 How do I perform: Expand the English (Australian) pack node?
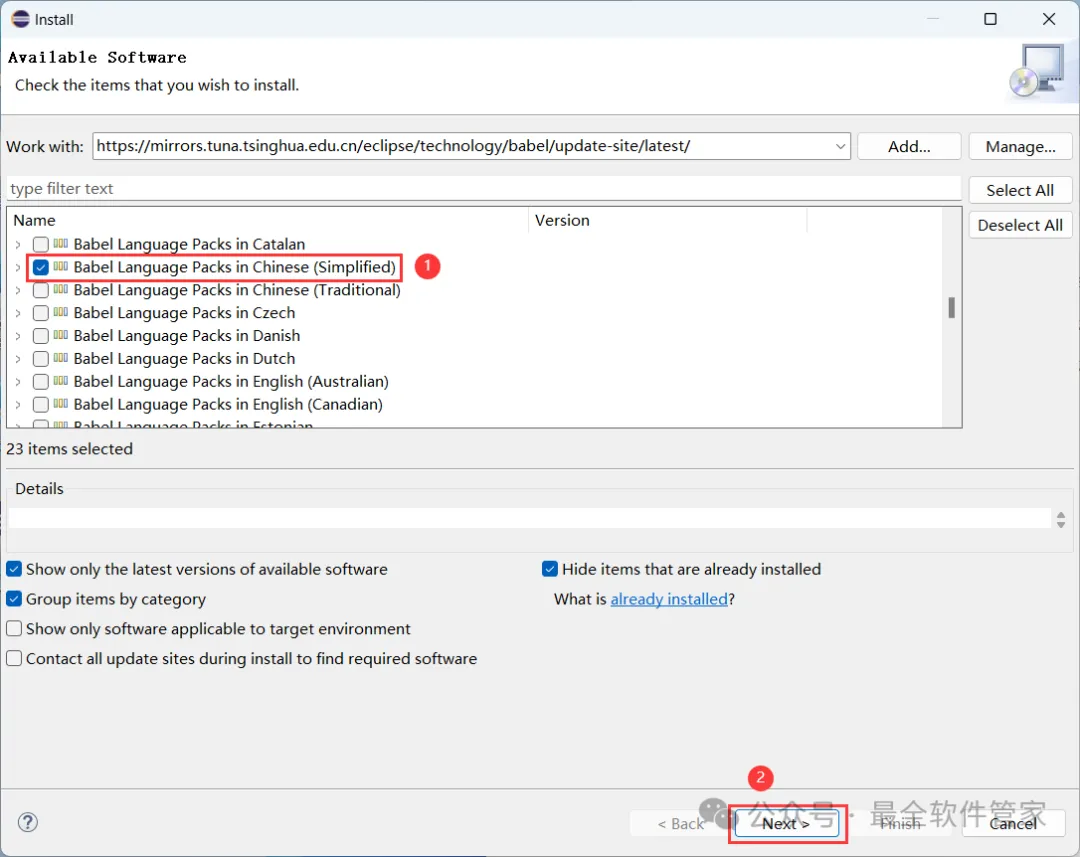point(18,382)
